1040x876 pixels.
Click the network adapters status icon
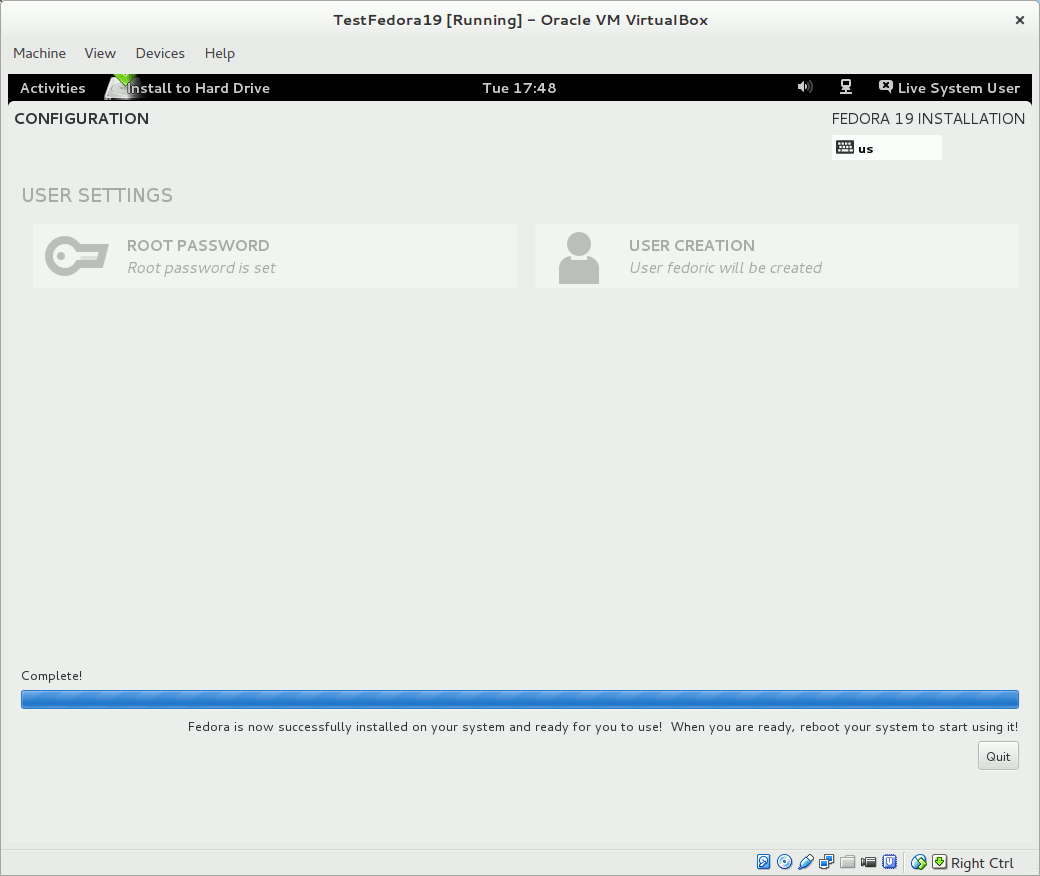[827, 862]
